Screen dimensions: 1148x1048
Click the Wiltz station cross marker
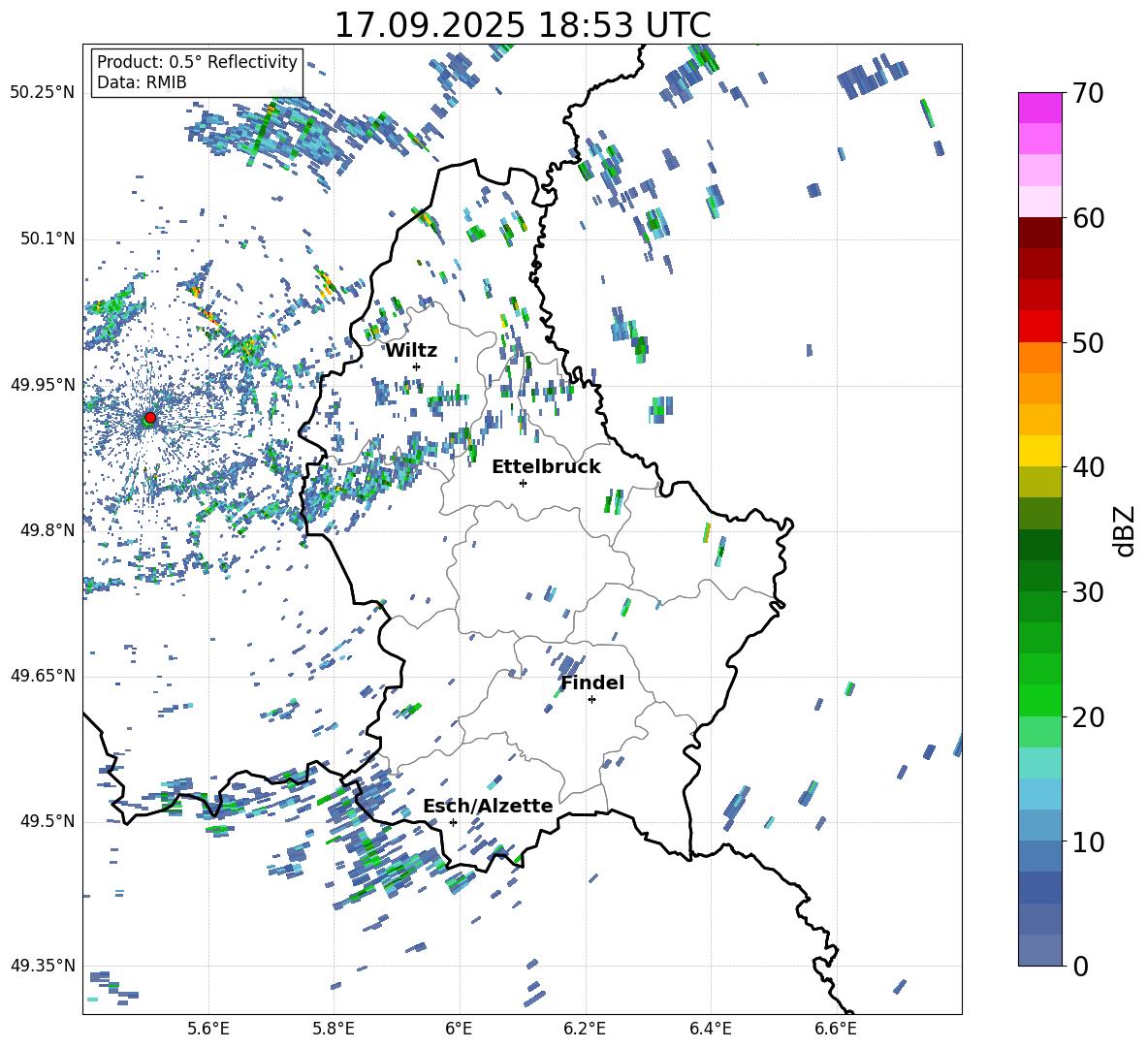click(417, 366)
